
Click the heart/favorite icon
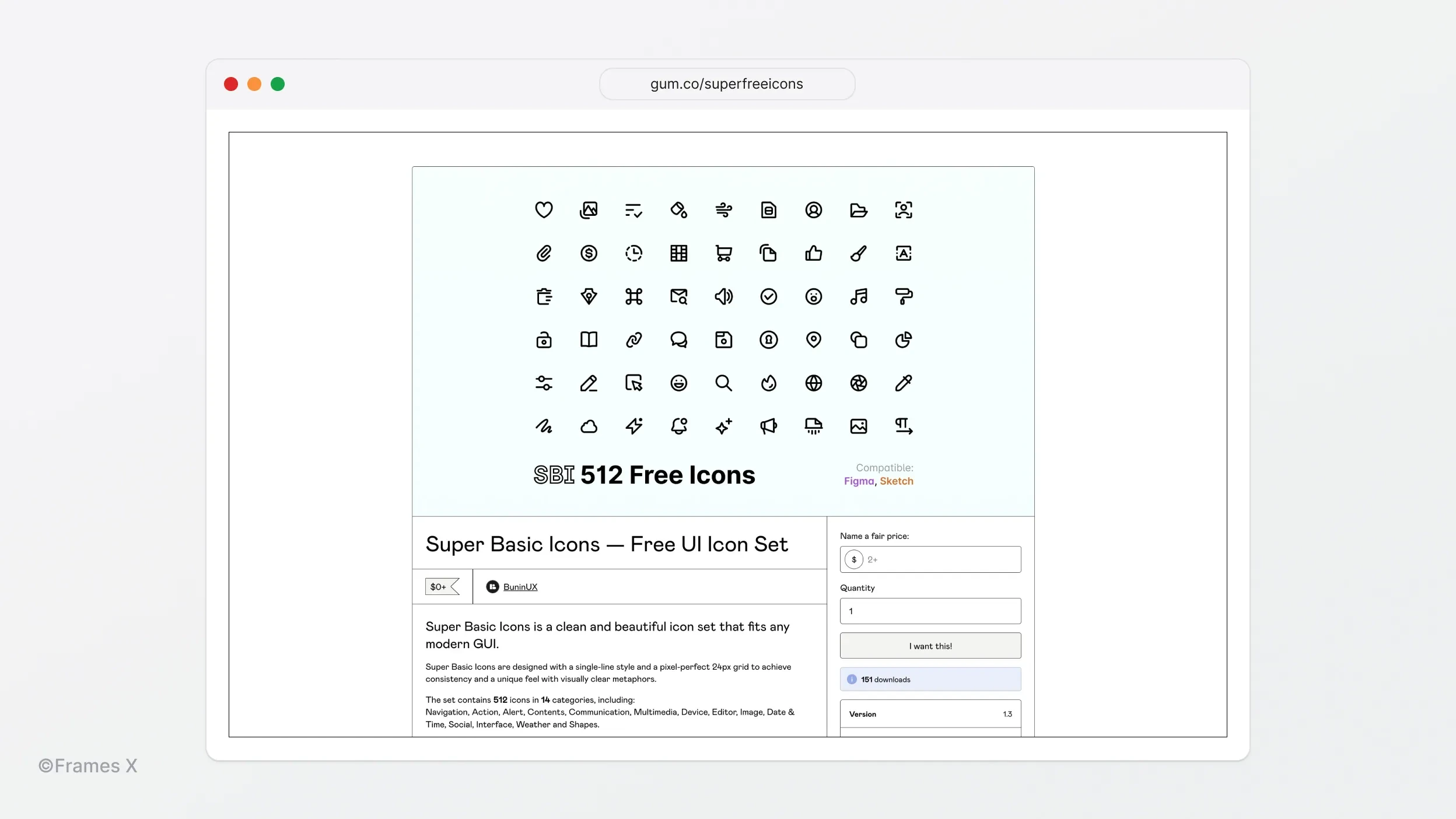coord(544,210)
